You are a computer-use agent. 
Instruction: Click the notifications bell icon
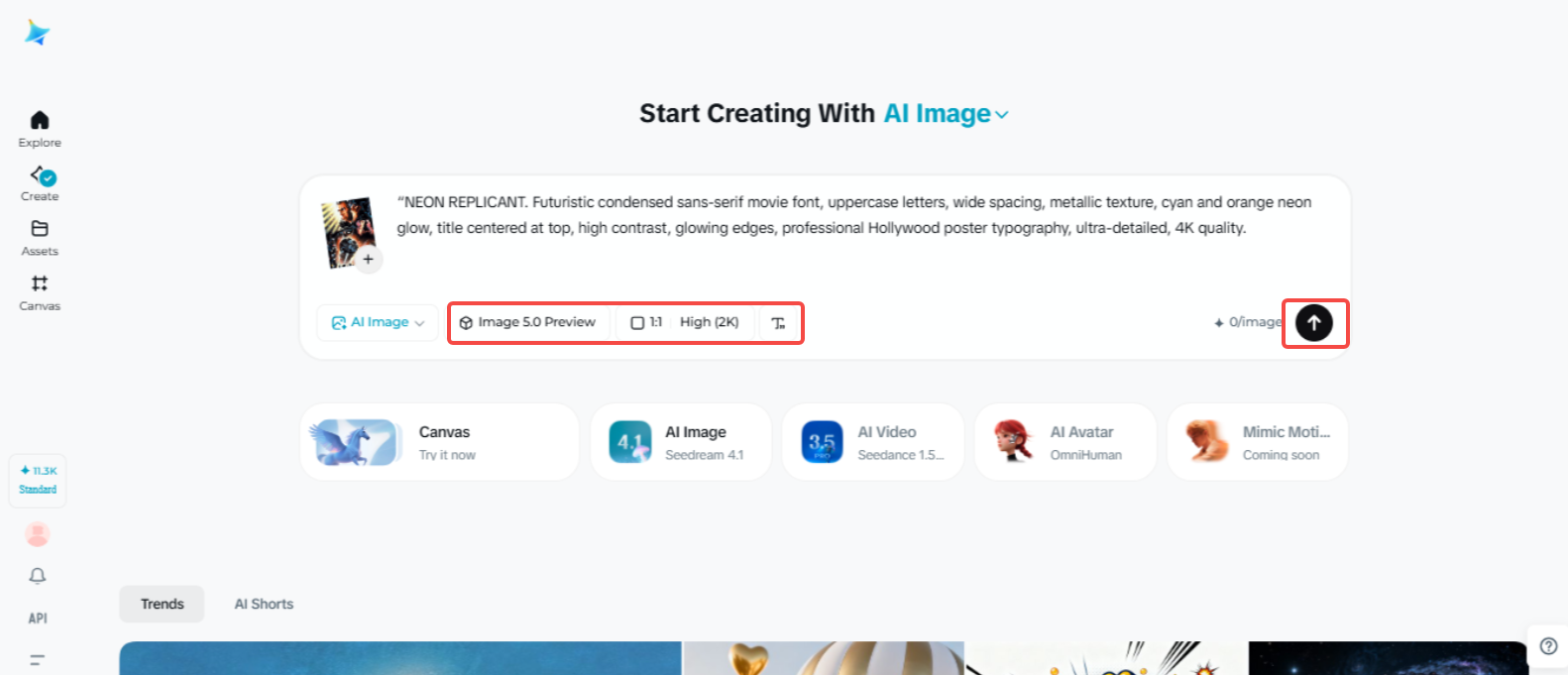38,576
